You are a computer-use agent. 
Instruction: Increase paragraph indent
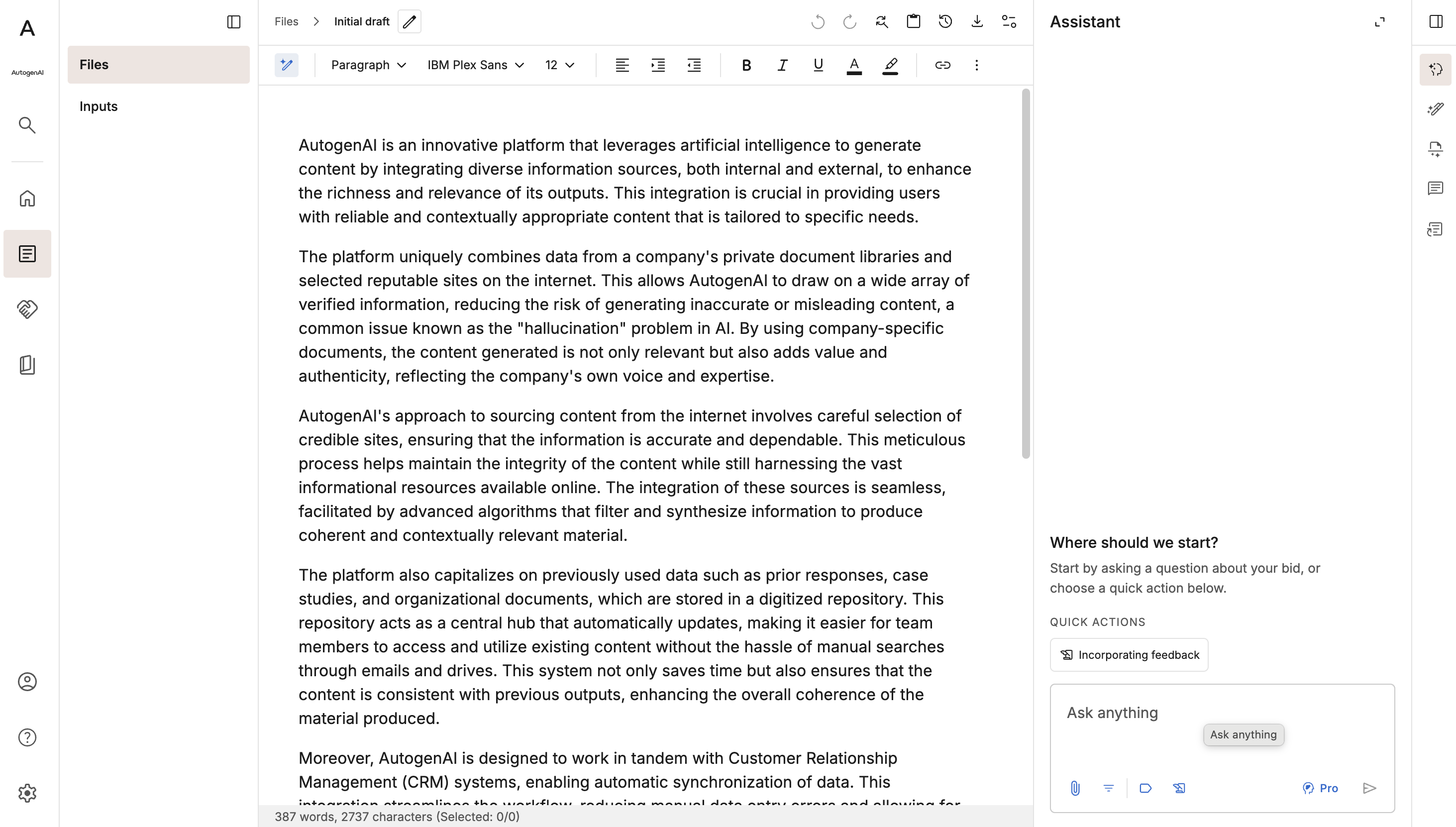(x=658, y=65)
